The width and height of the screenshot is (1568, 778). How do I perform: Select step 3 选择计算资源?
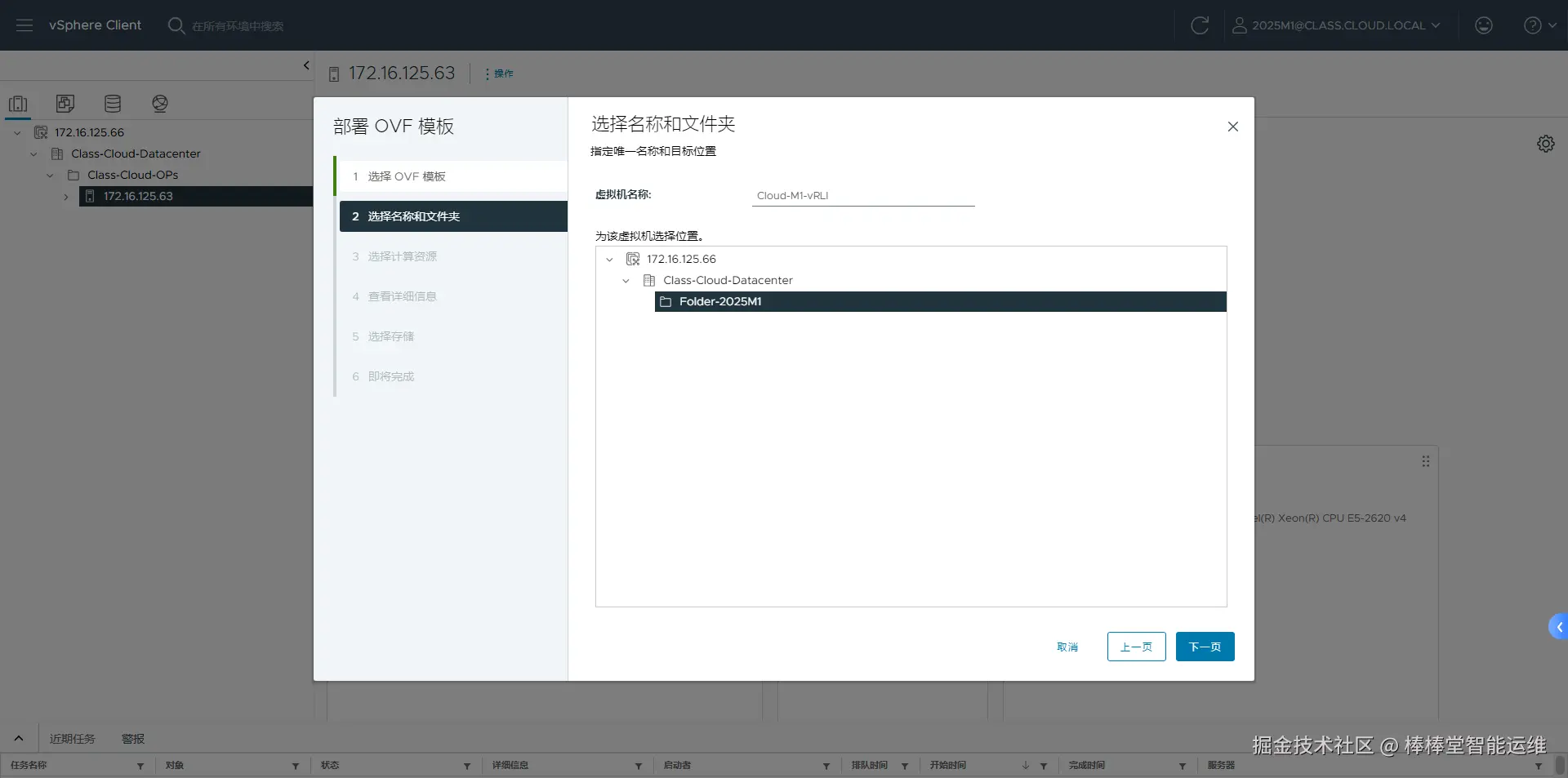pyautogui.click(x=453, y=256)
